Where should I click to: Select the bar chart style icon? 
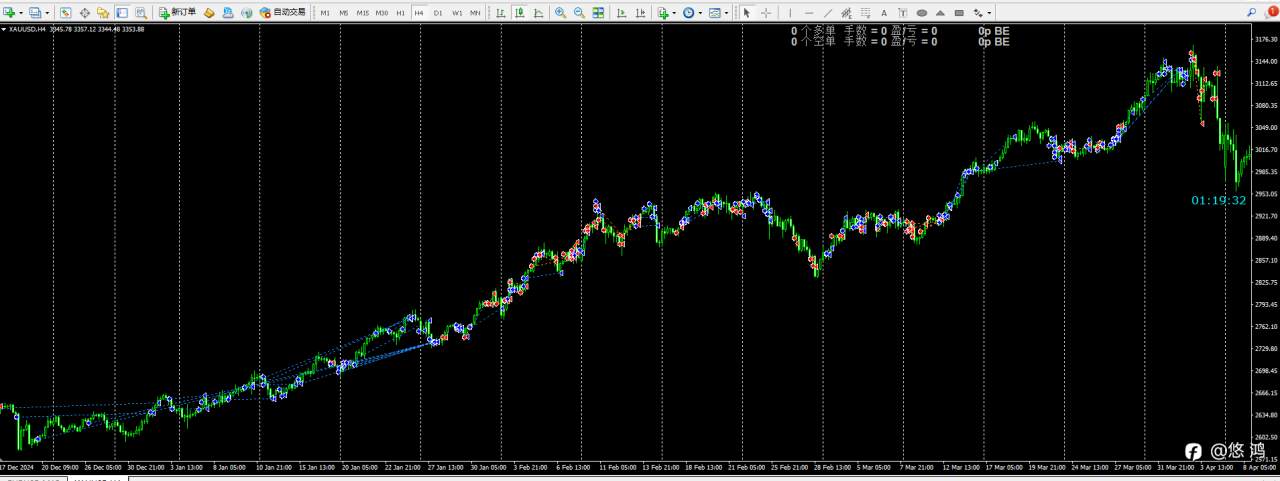click(501, 12)
